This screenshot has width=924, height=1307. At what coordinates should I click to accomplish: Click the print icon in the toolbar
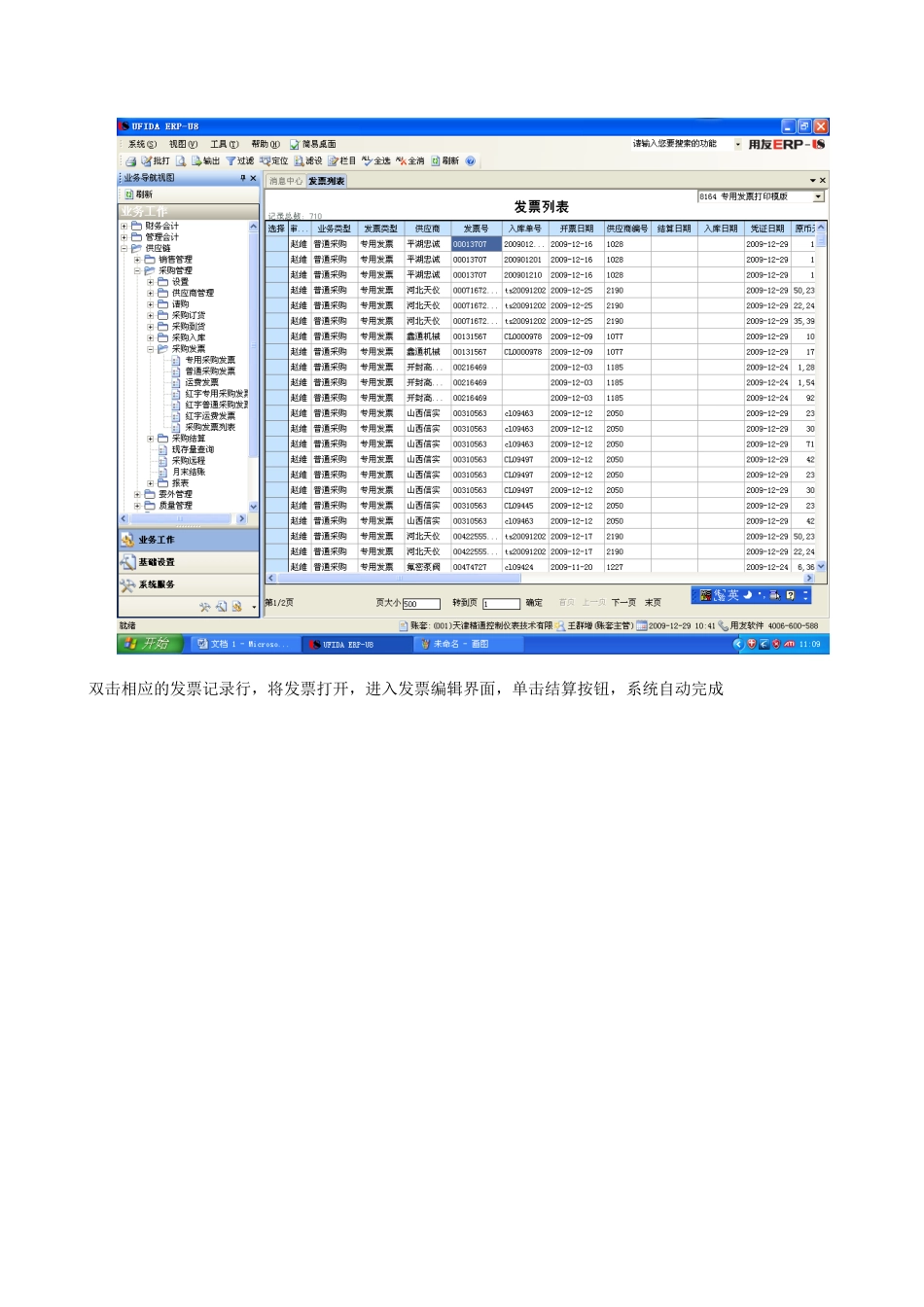[x=130, y=161]
